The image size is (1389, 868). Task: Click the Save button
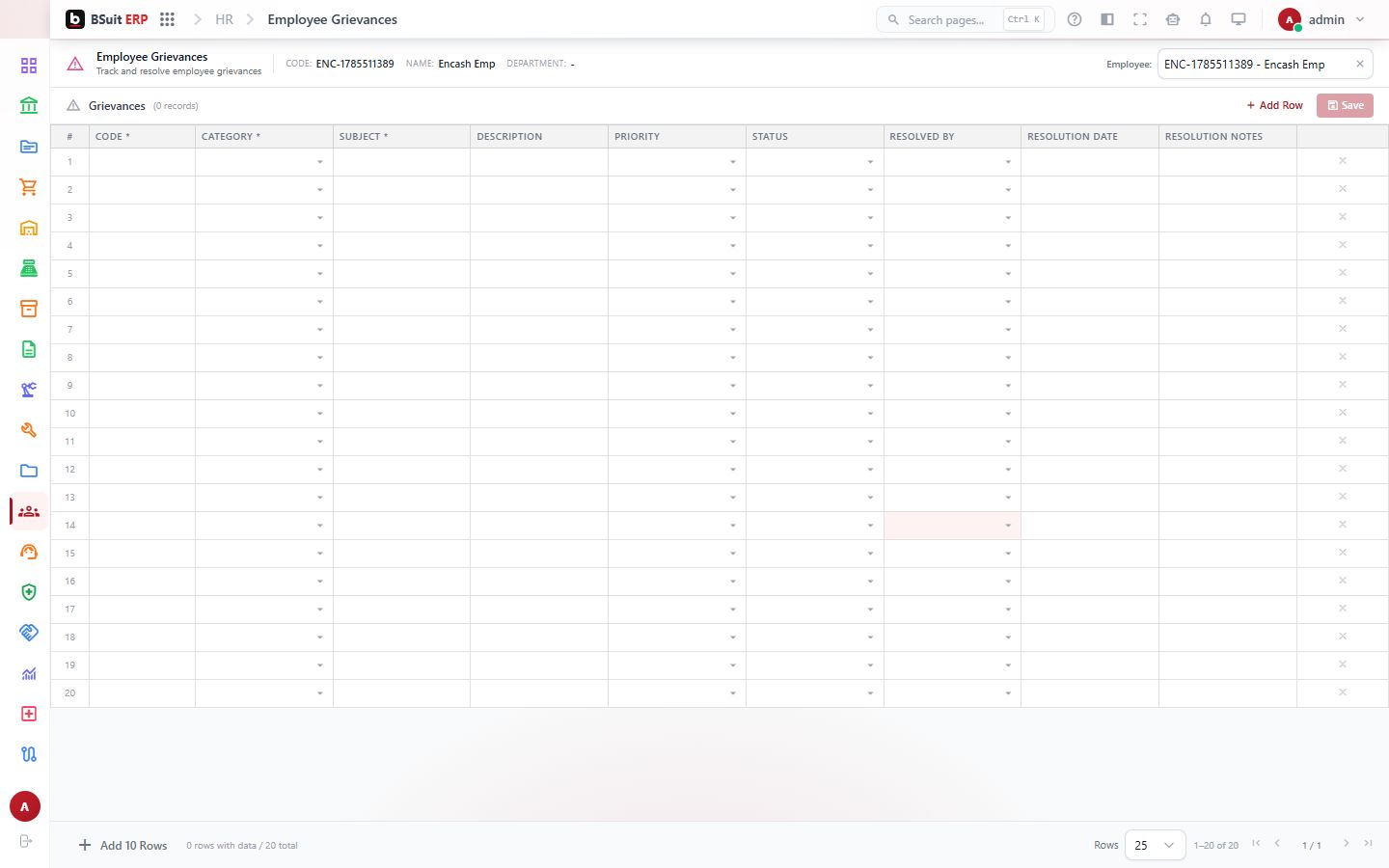tap(1345, 105)
